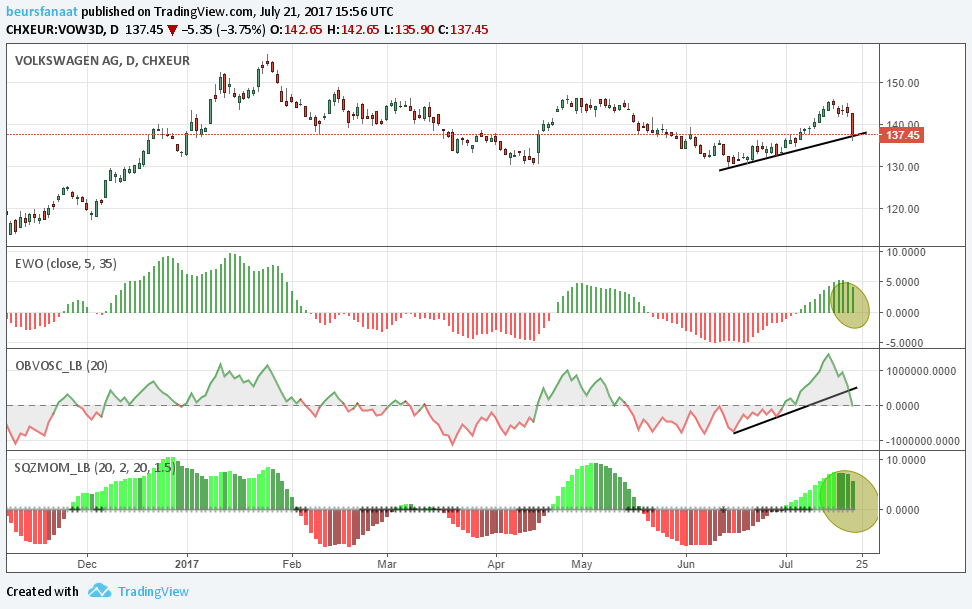Click the TradingView cloud logo icon
972x609 pixels.
tap(99, 590)
